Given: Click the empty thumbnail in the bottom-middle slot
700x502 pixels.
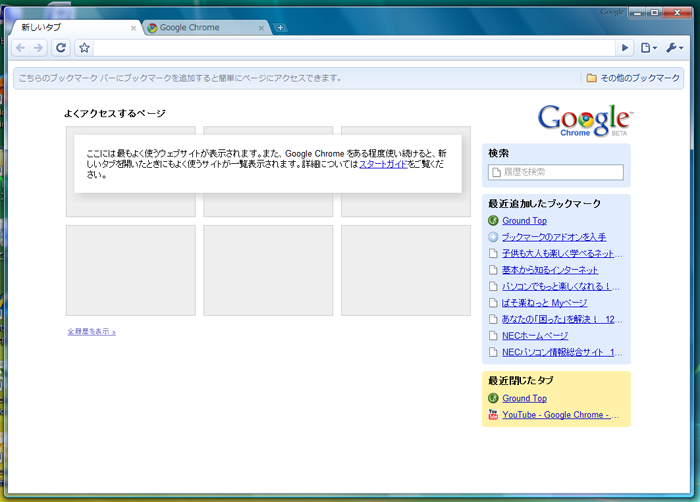Looking at the screenshot, I should click(x=268, y=270).
